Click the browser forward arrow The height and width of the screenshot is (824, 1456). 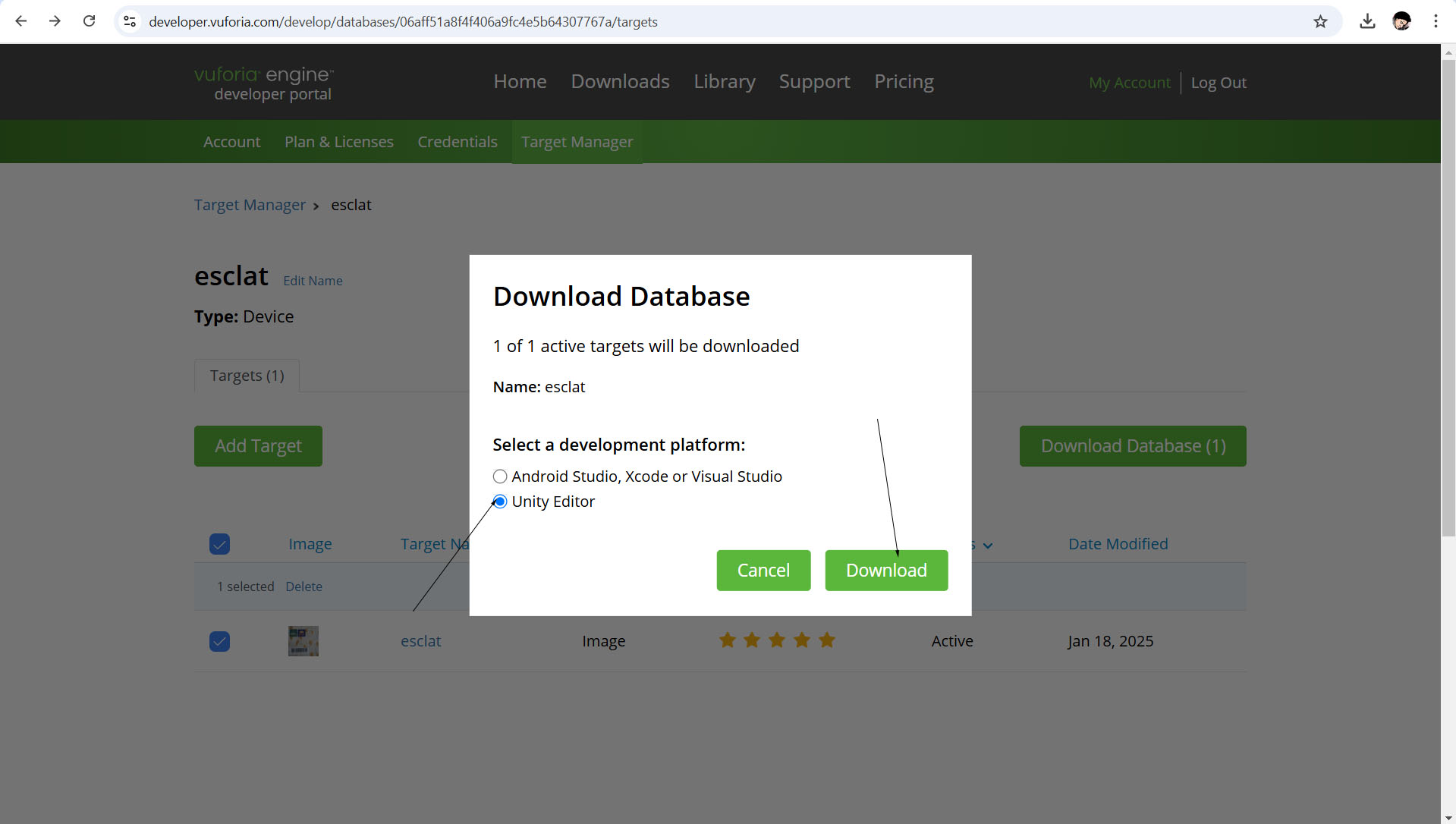(55, 21)
